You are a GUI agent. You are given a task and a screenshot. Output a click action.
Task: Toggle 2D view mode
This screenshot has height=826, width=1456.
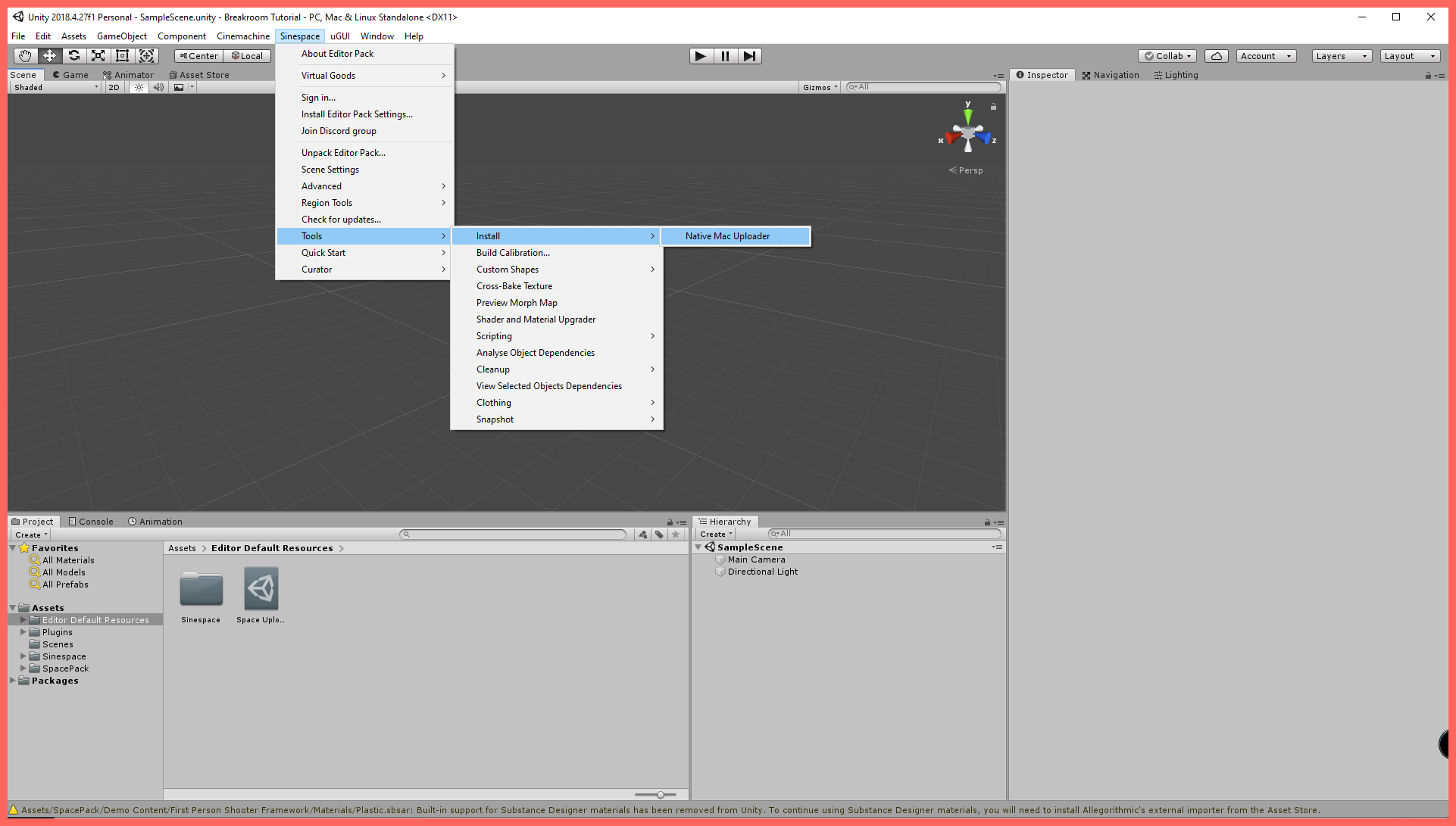(114, 87)
